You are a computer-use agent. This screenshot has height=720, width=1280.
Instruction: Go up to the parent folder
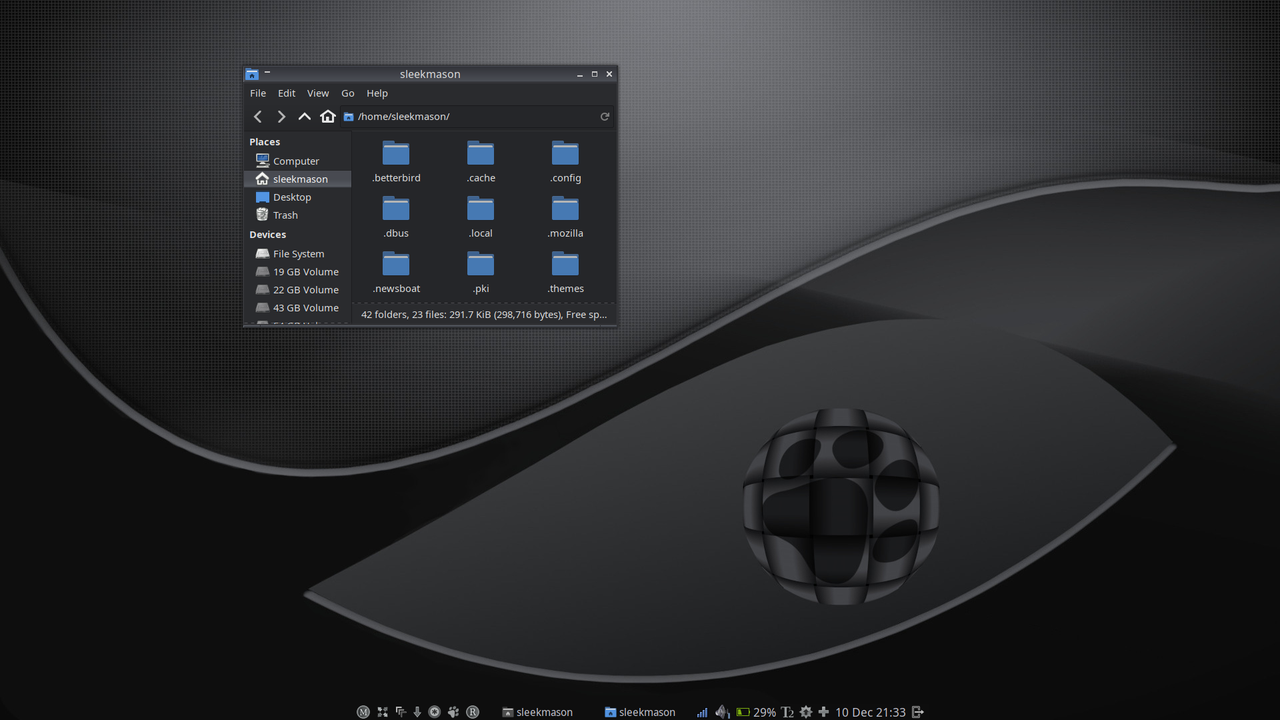tap(304, 117)
